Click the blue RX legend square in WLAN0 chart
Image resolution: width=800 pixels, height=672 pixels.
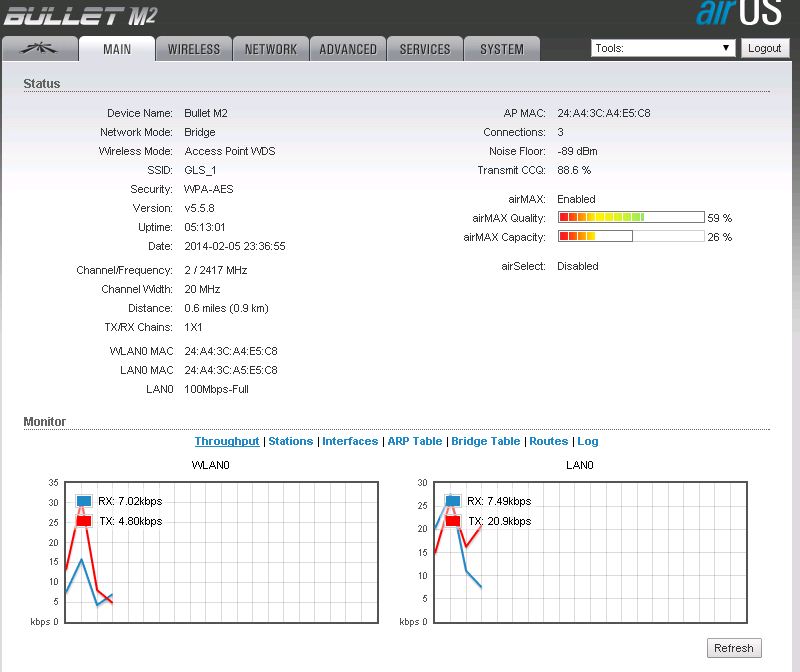coord(84,501)
